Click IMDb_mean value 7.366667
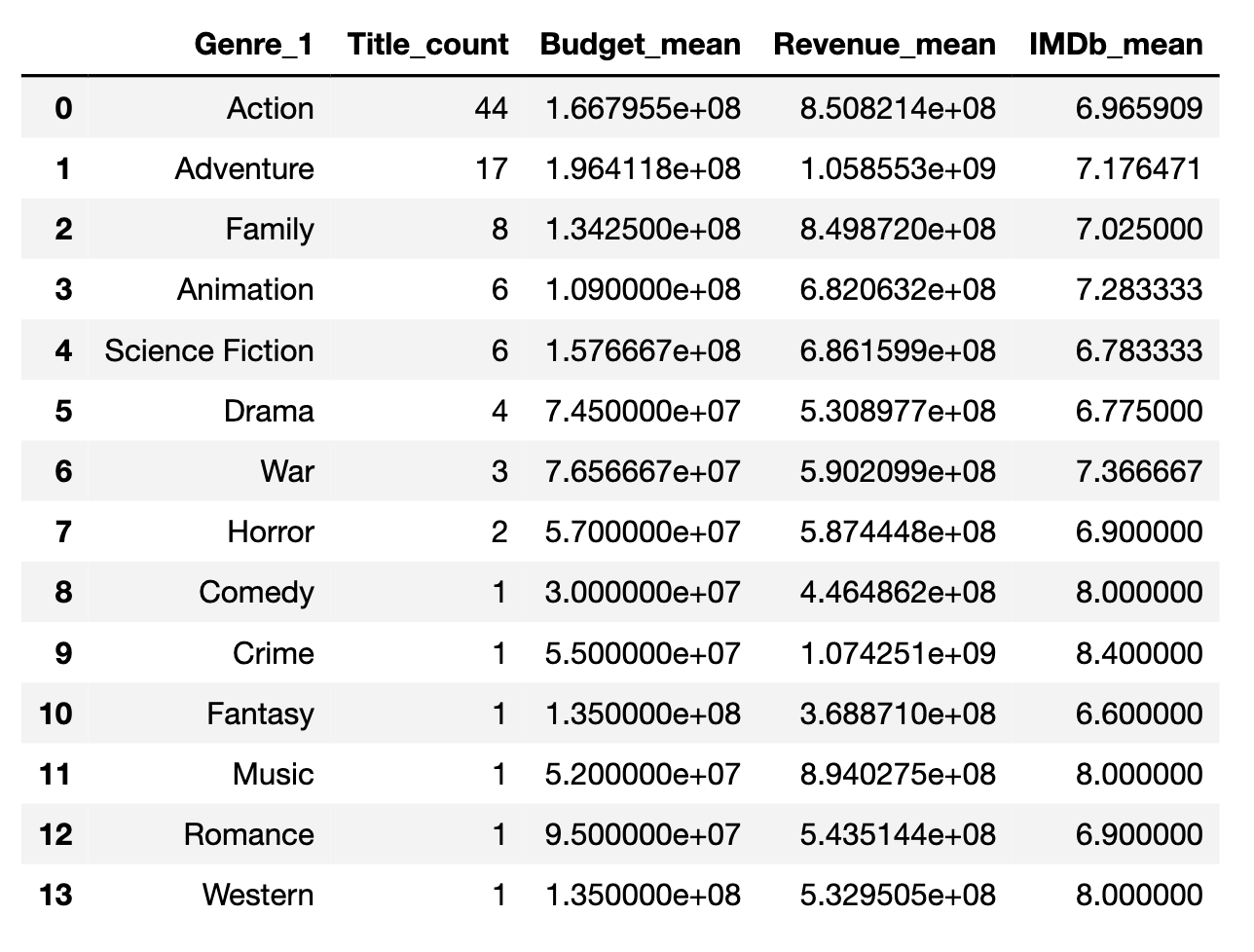 click(1138, 471)
